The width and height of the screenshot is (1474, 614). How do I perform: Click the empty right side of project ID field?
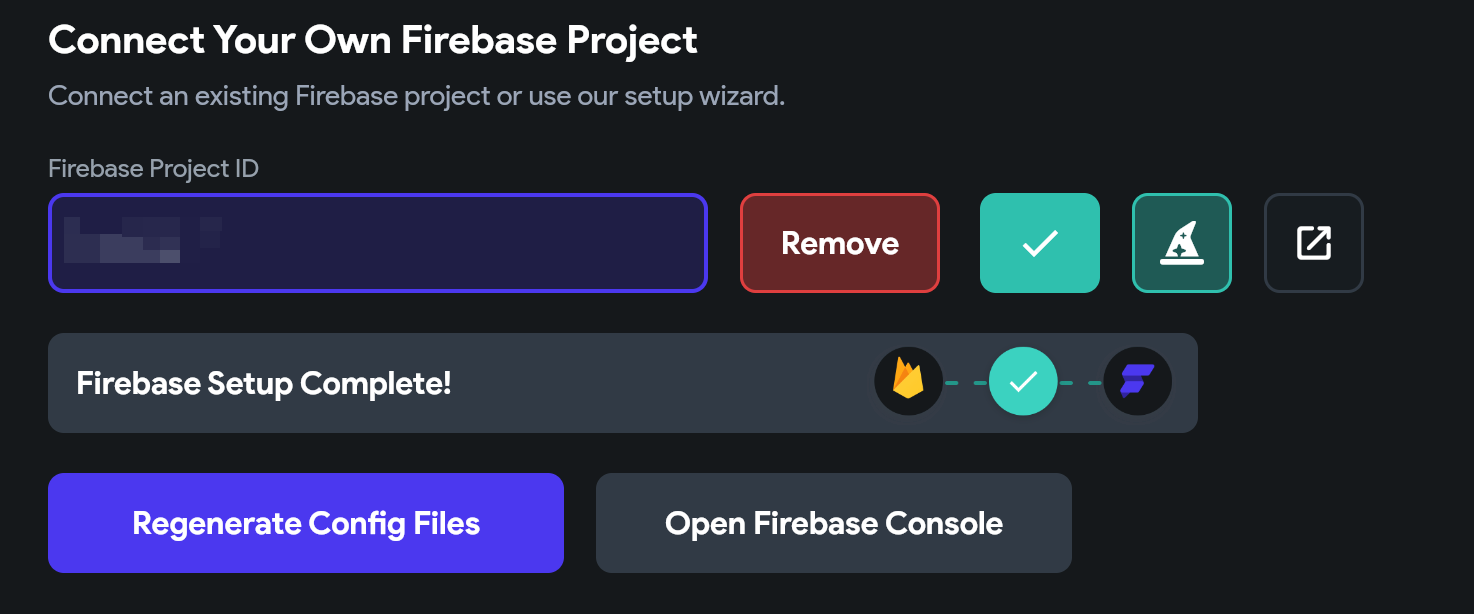click(500, 243)
